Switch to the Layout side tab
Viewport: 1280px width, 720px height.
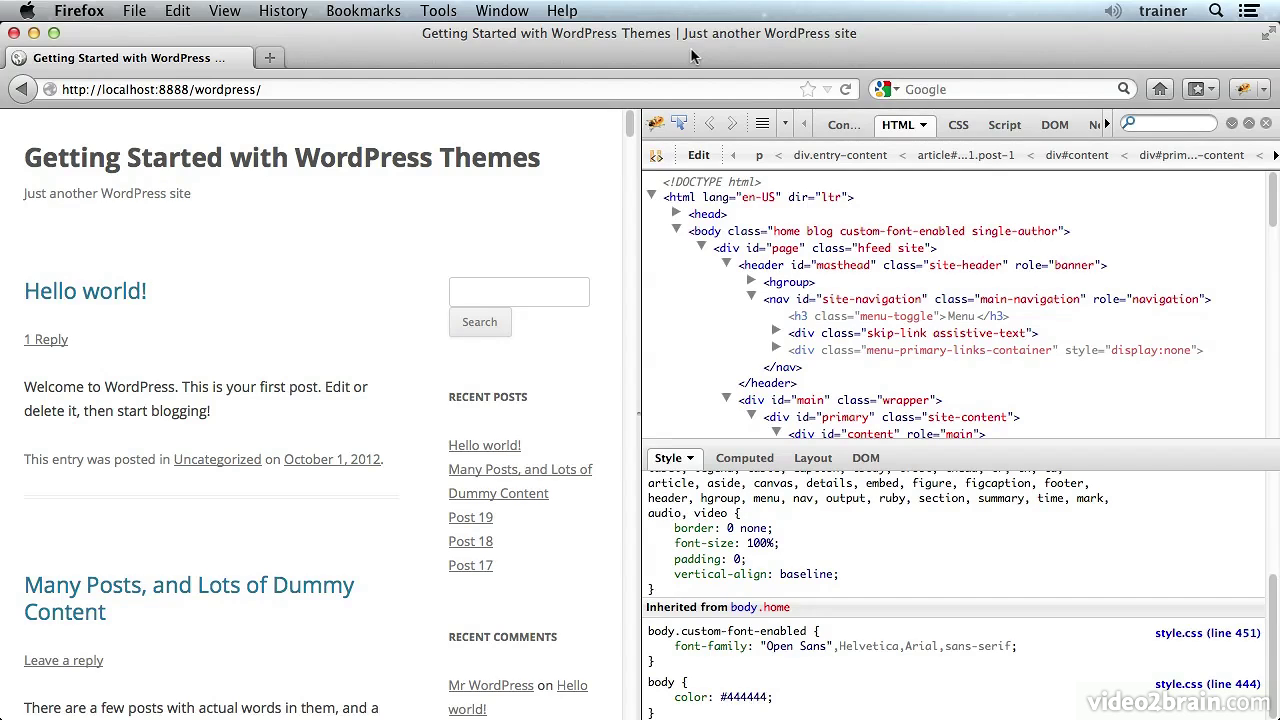coord(813,458)
